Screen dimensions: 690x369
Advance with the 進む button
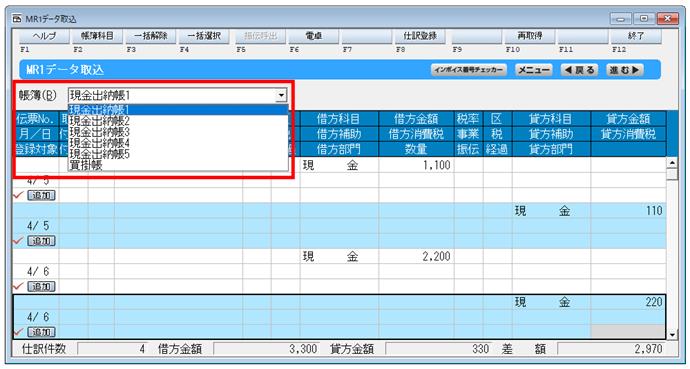click(625, 70)
